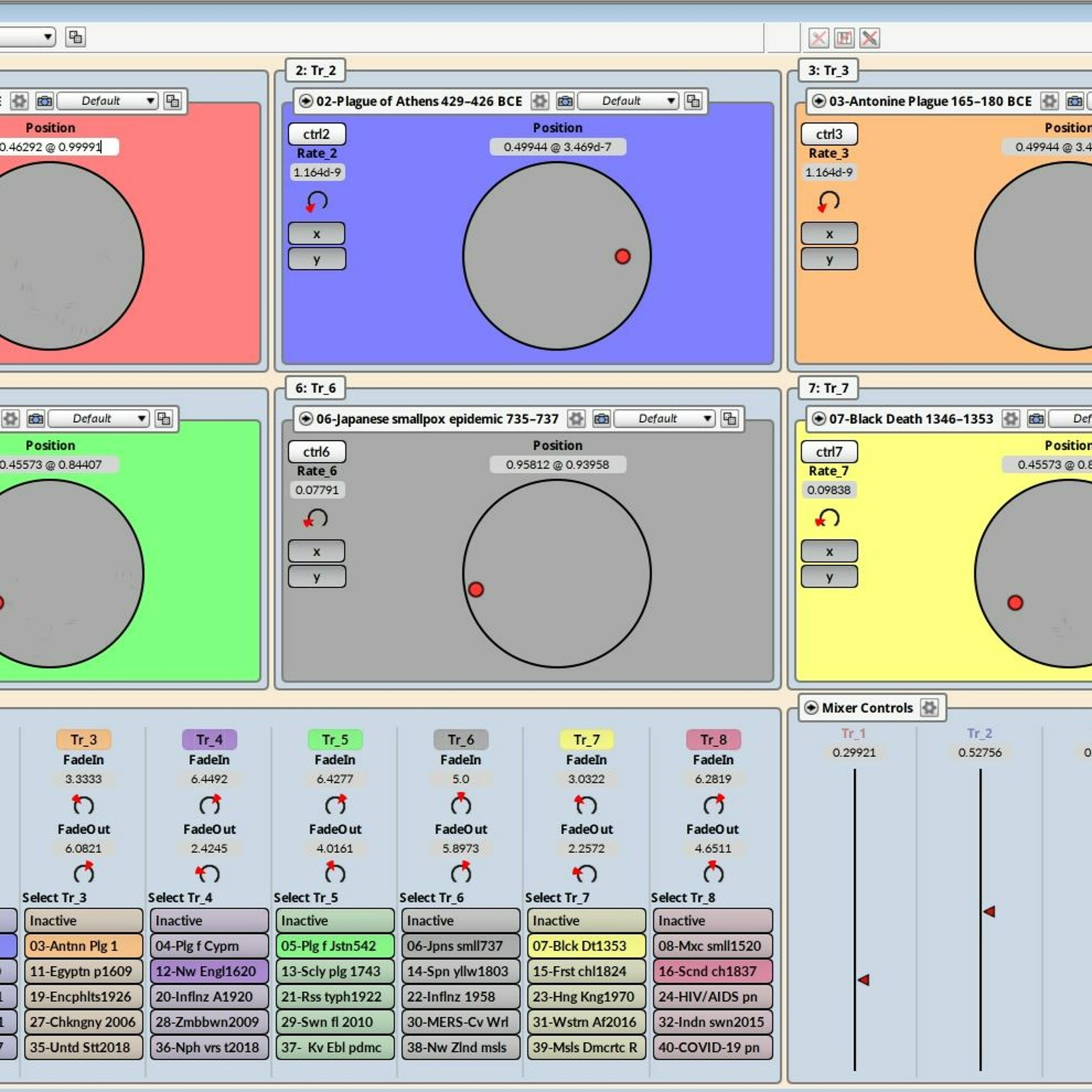Collapse the Mixer Controls panel arrow

(x=811, y=708)
